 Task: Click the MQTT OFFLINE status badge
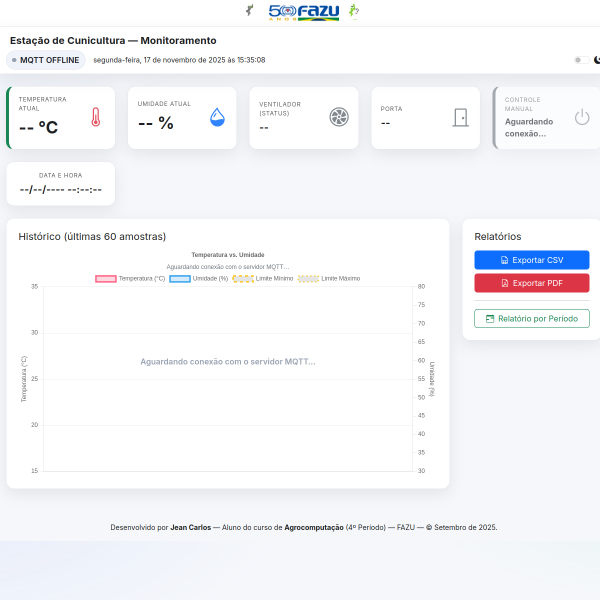tap(46, 60)
